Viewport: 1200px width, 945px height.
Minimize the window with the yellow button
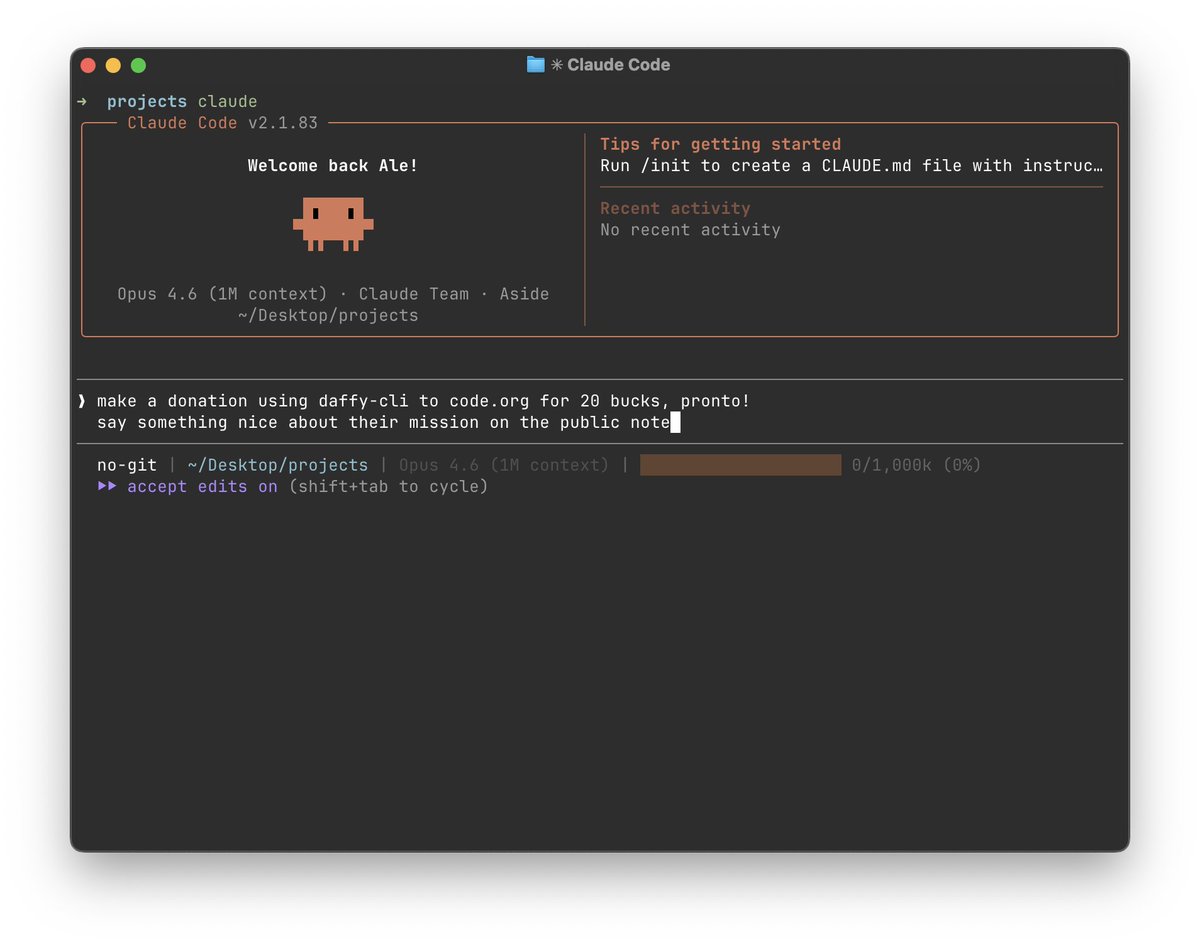[113, 66]
